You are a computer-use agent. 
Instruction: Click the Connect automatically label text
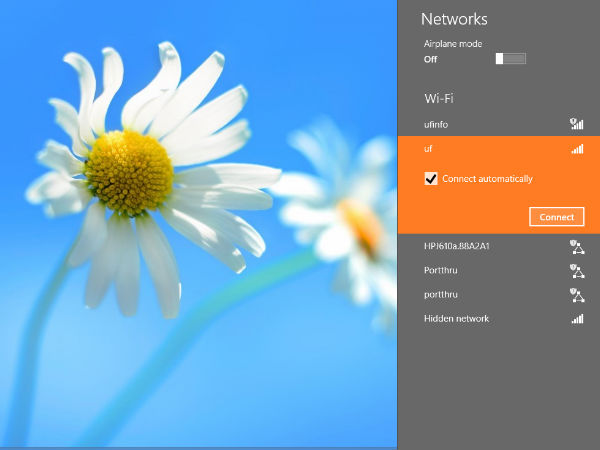[x=487, y=179]
